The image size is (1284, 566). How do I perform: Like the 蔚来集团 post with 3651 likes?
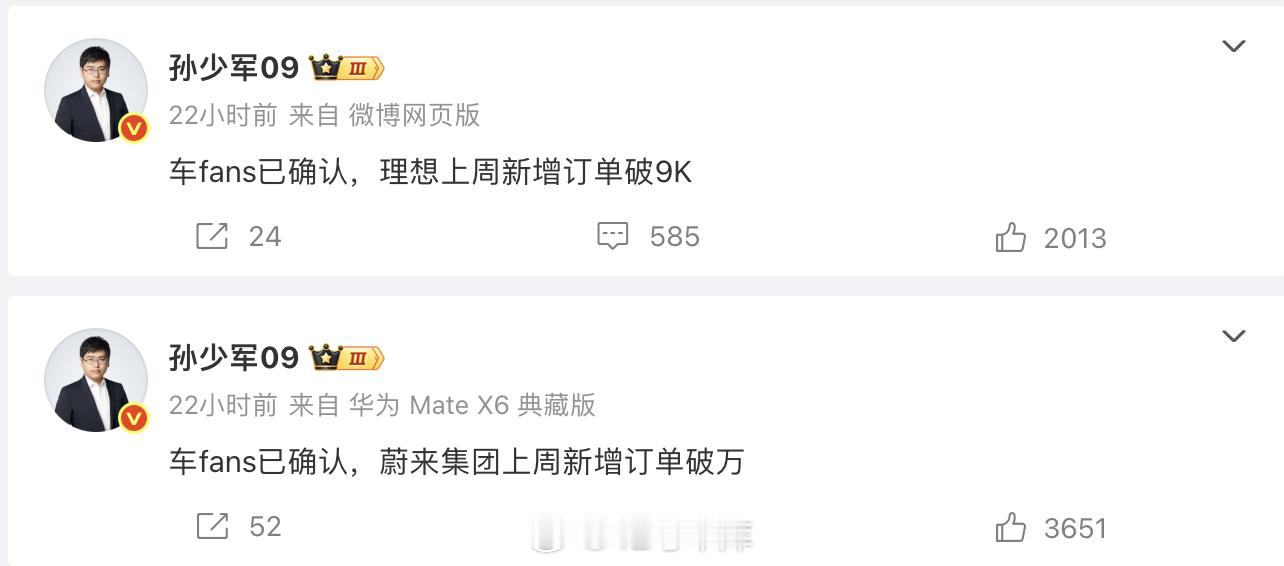pos(1011,527)
